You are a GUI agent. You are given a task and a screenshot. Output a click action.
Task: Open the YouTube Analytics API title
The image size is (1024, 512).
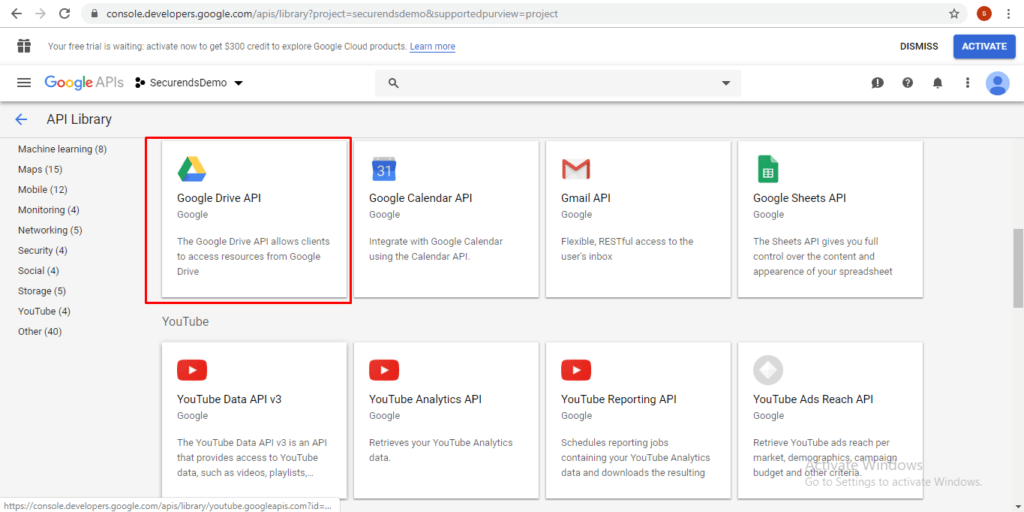[425, 399]
